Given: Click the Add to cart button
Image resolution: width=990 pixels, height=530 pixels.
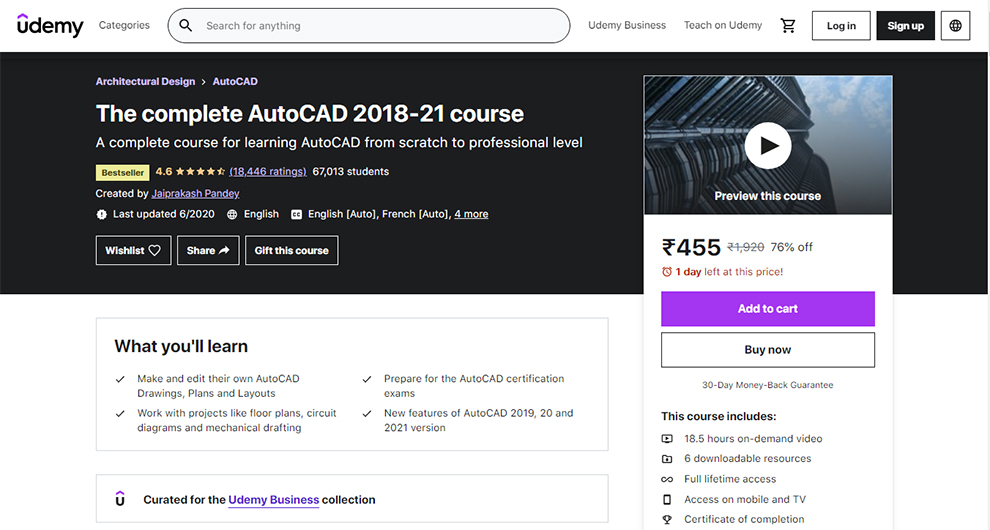Looking at the screenshot, I should tap(767, 309).
